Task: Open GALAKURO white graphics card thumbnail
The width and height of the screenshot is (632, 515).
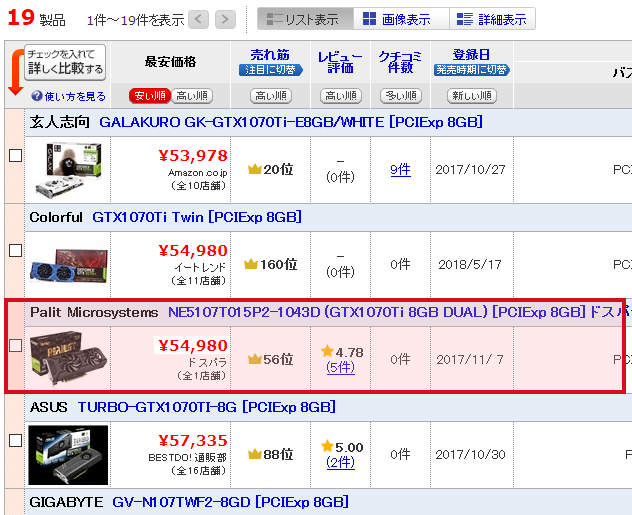Action: click(x=69, y=170)
